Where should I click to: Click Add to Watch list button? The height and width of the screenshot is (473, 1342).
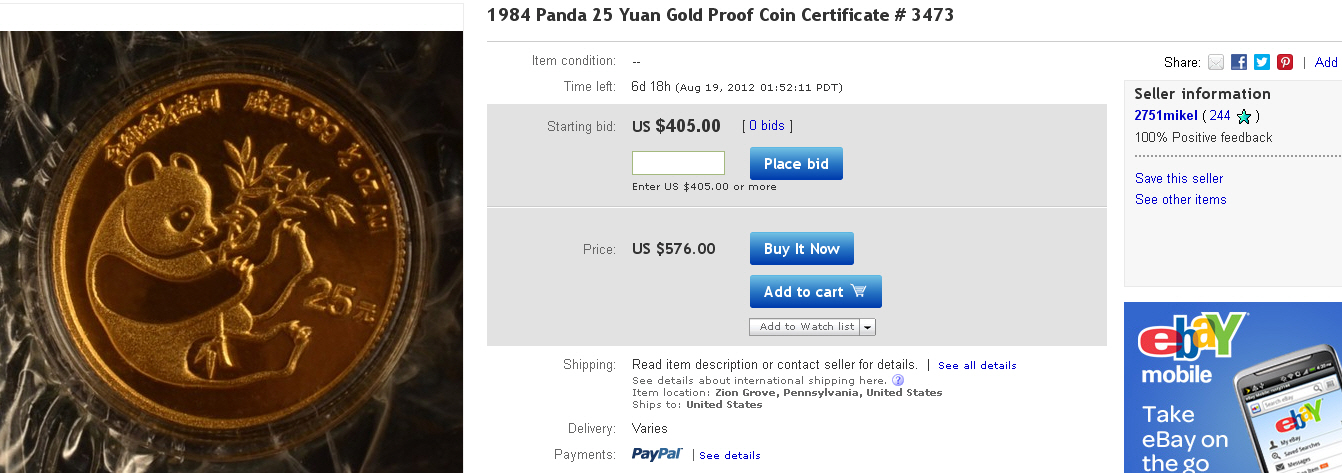[806, 327]
